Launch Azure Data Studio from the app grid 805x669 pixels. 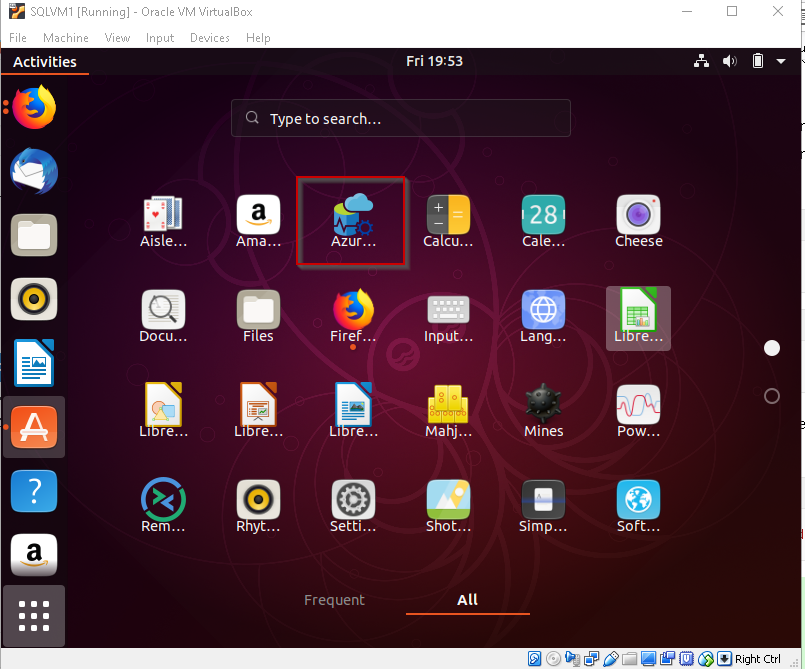353,221
